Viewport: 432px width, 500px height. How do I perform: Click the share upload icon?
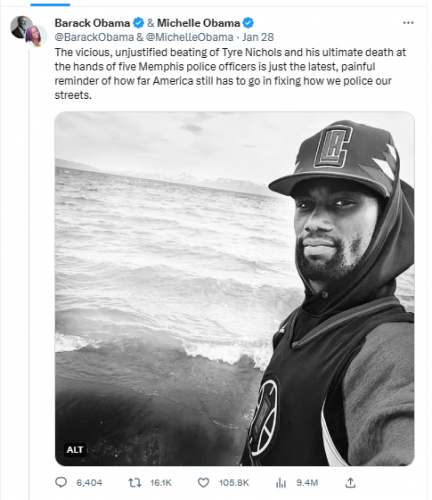350,482
